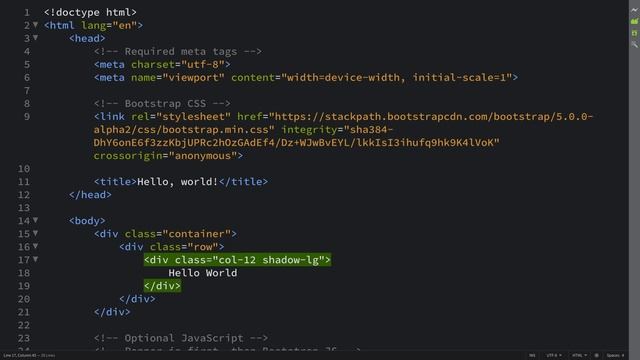Click the opening head tag
This screenshot has width=640, height=360.
pyautogui.click(x=87, y=38)
